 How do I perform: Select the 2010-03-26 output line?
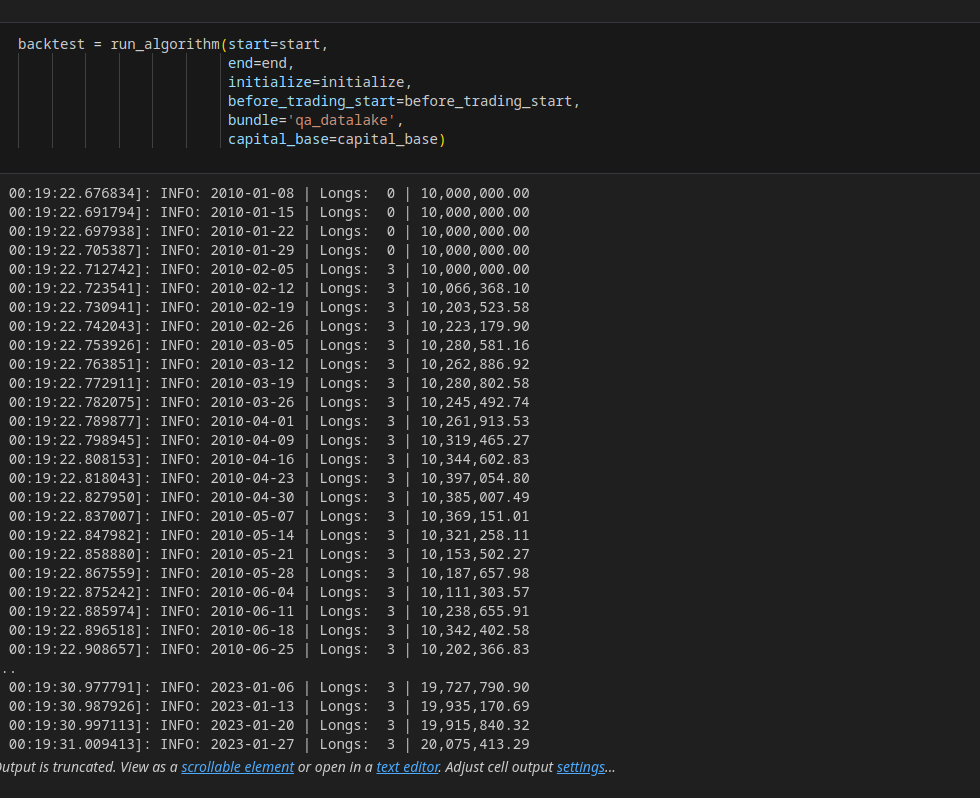pos(269,402)
